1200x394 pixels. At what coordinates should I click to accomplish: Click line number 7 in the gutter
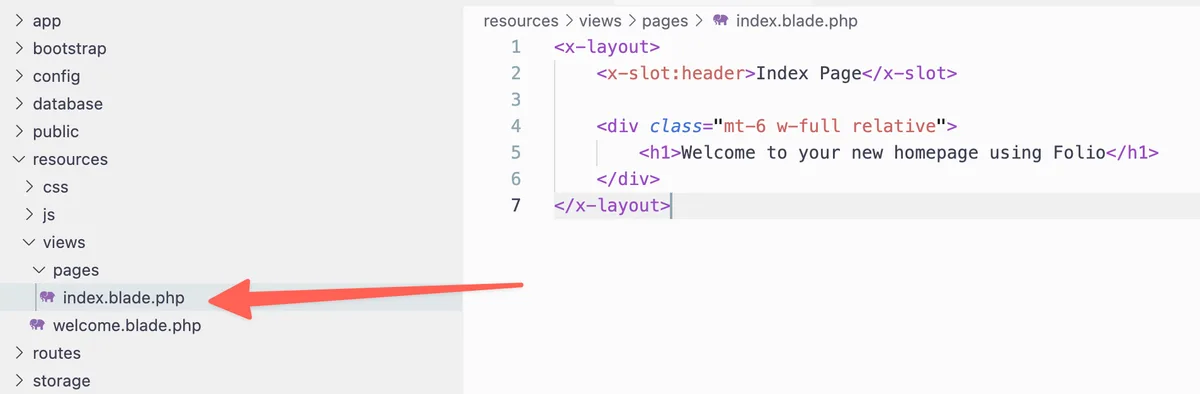516,206
